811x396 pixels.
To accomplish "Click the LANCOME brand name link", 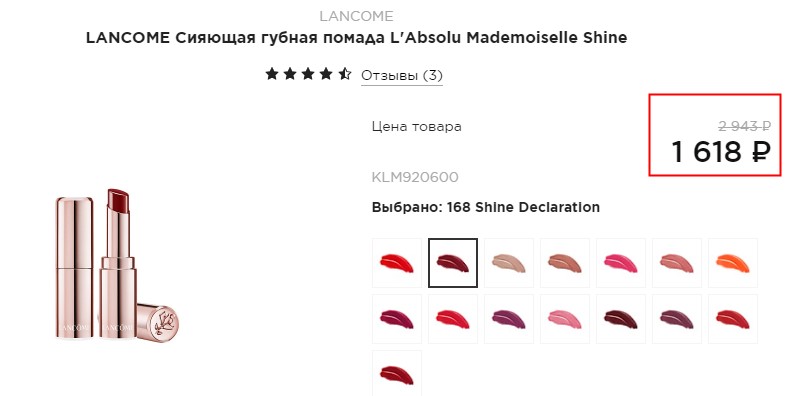I will click(356, 16).
